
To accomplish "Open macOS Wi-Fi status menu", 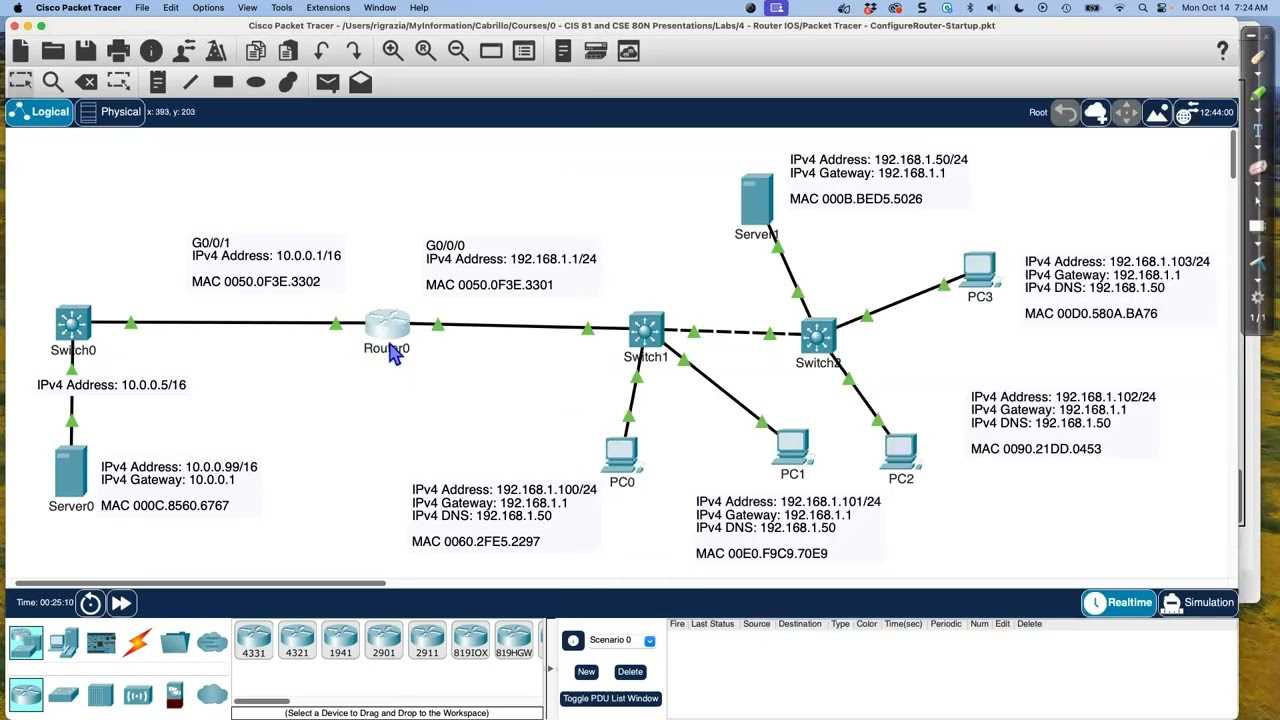I will [x=1118, y=7].
